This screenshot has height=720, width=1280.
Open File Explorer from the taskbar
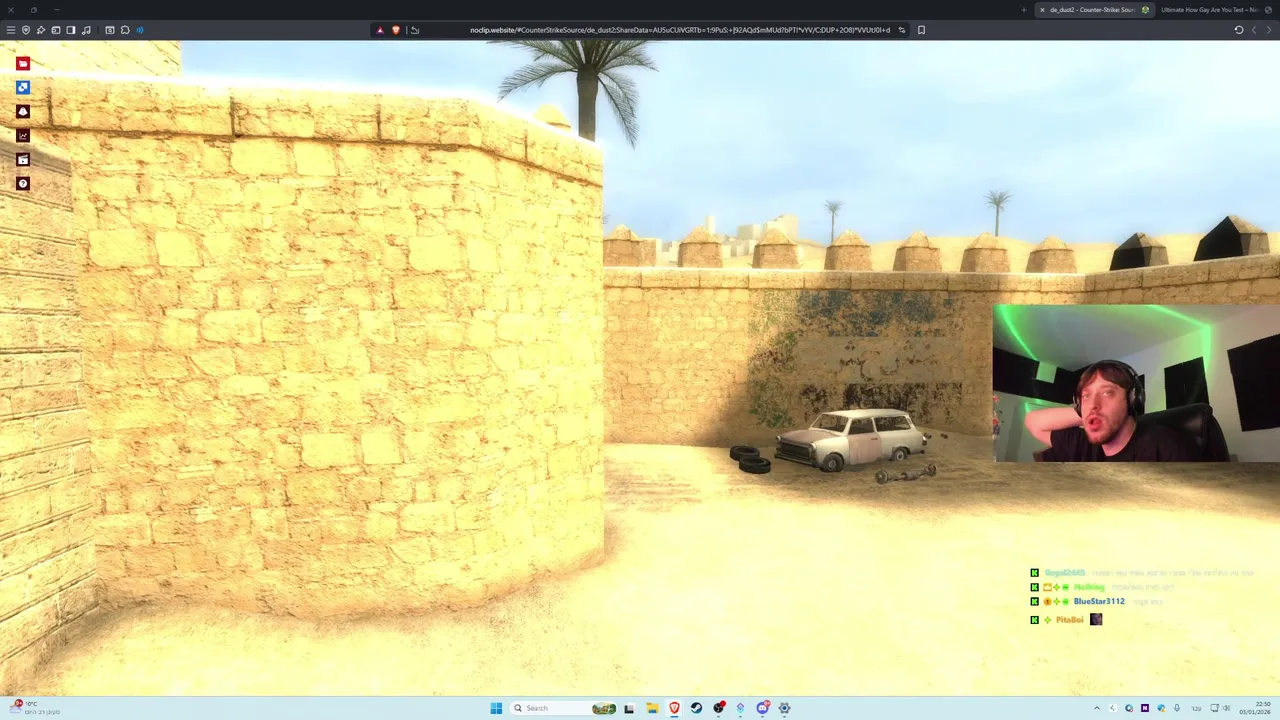click(x=652, y=708)
